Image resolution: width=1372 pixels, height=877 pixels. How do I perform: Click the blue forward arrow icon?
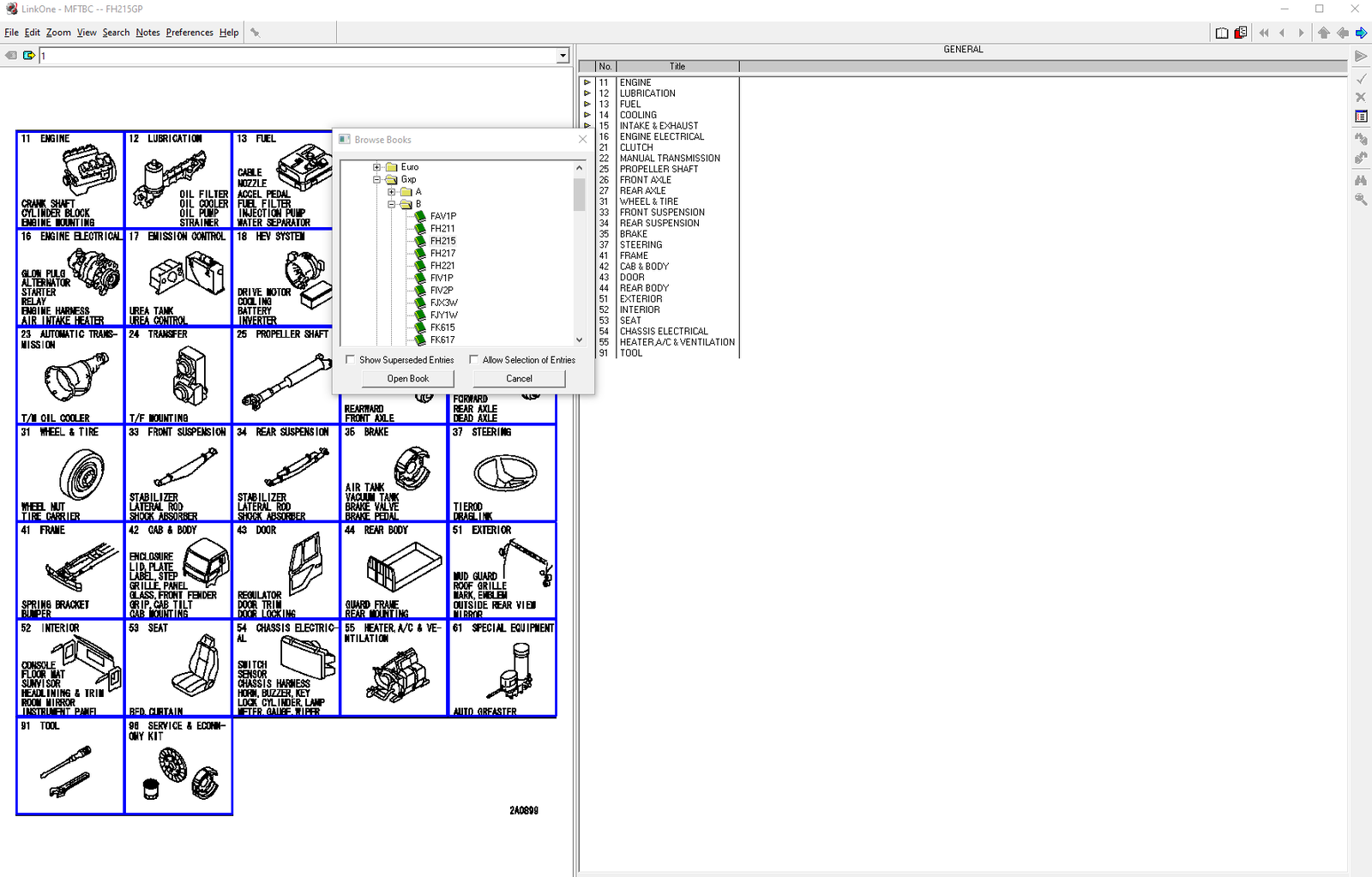click(x=1361, y=33)
